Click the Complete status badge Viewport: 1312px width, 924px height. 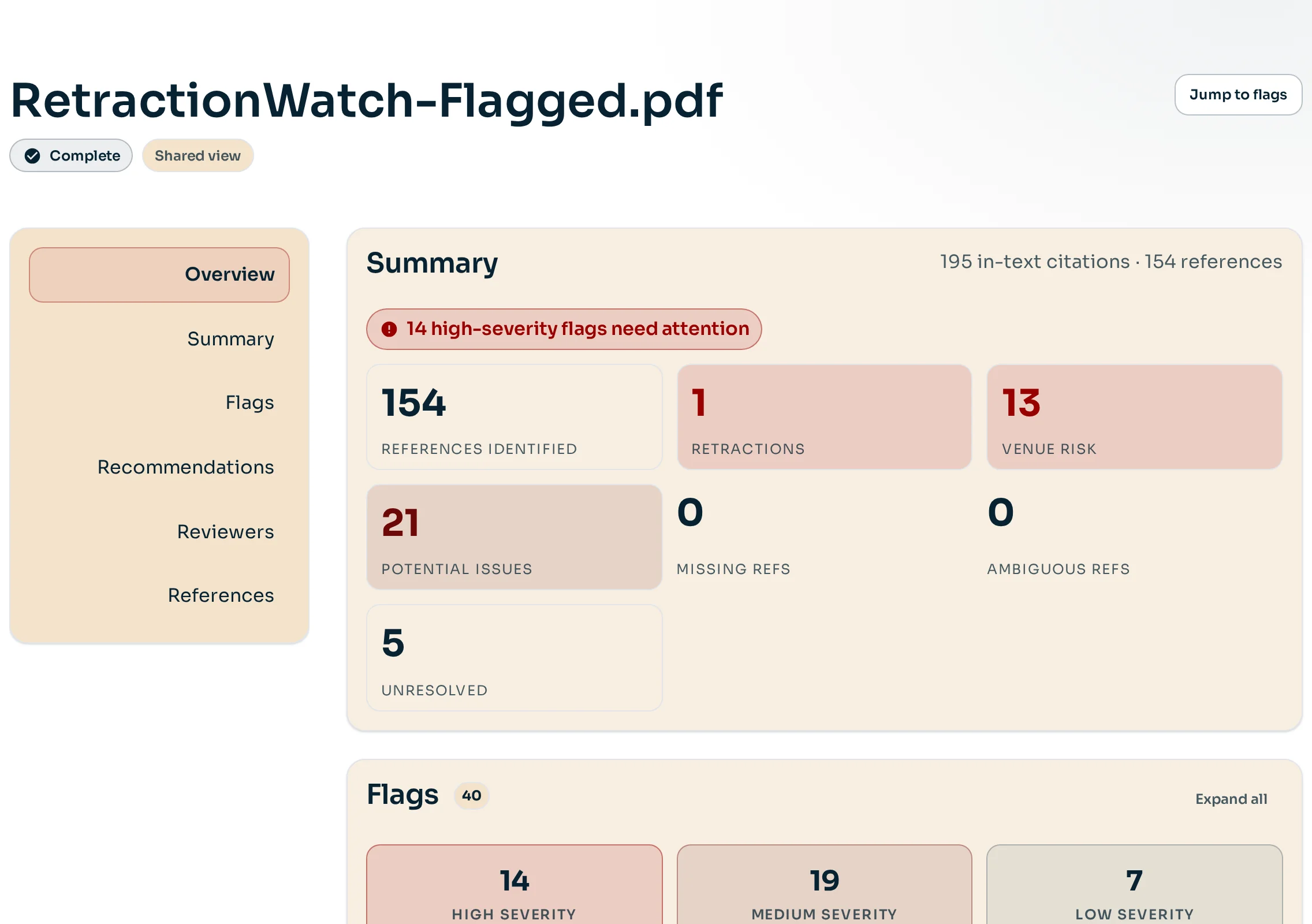(71, 156)
